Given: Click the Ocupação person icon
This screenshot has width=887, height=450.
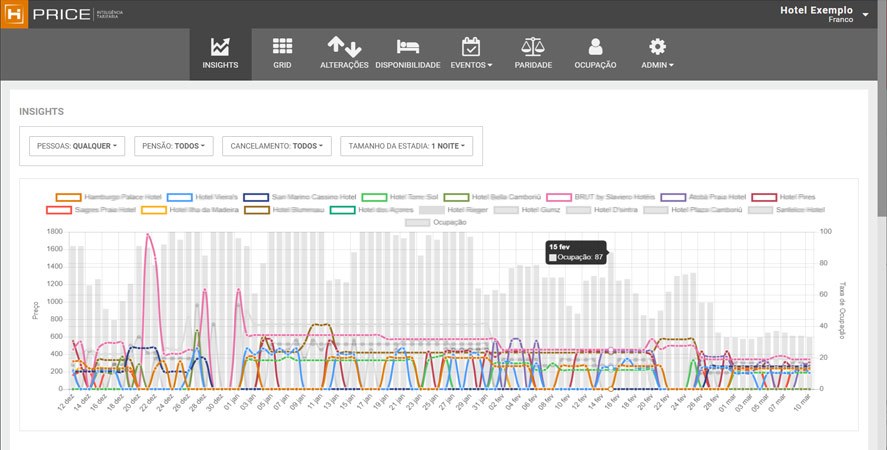Looking at the screenshot, I should (x=596, y=47).
